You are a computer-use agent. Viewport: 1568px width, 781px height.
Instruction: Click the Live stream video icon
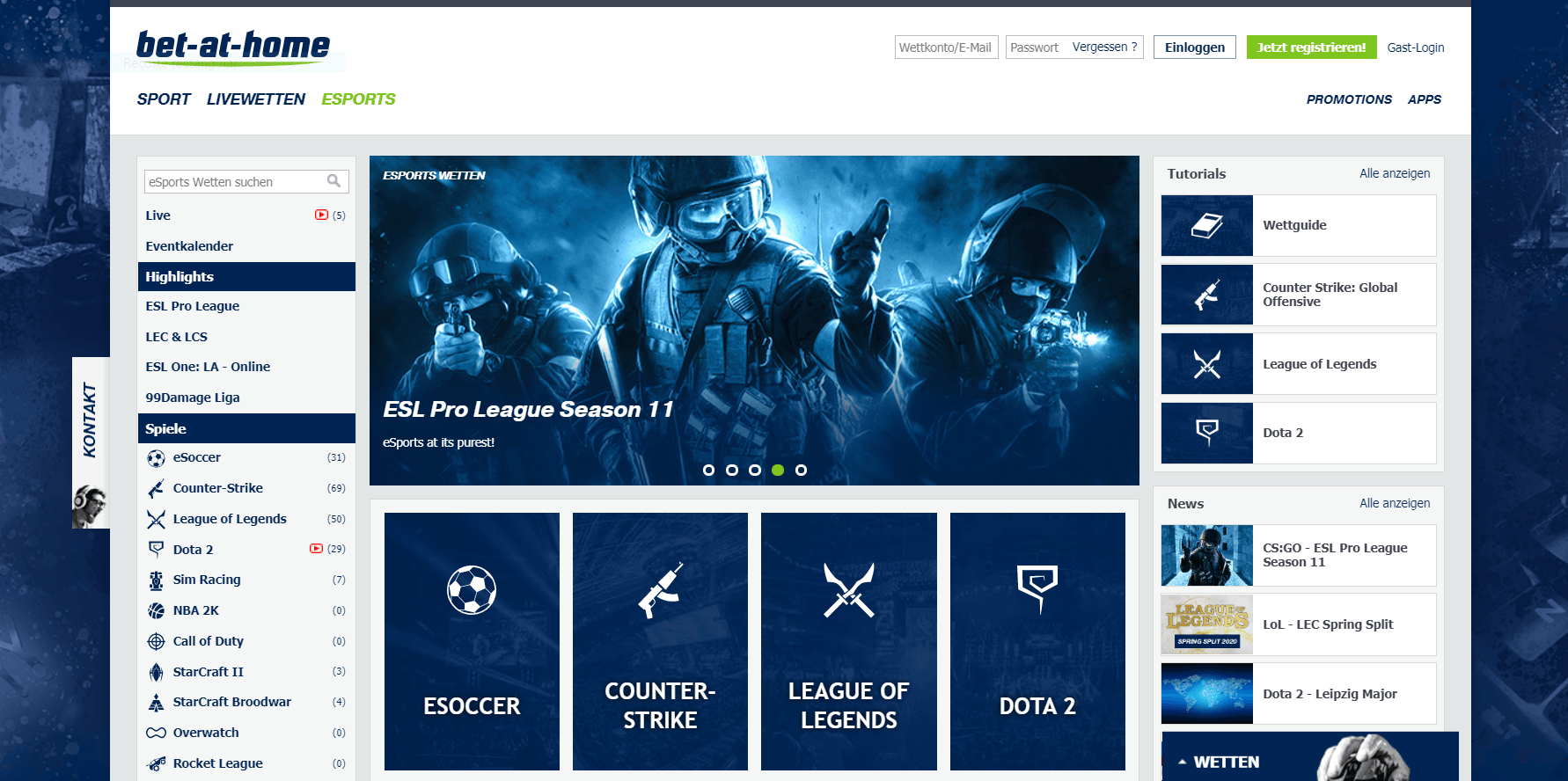[x=321, y=215]
